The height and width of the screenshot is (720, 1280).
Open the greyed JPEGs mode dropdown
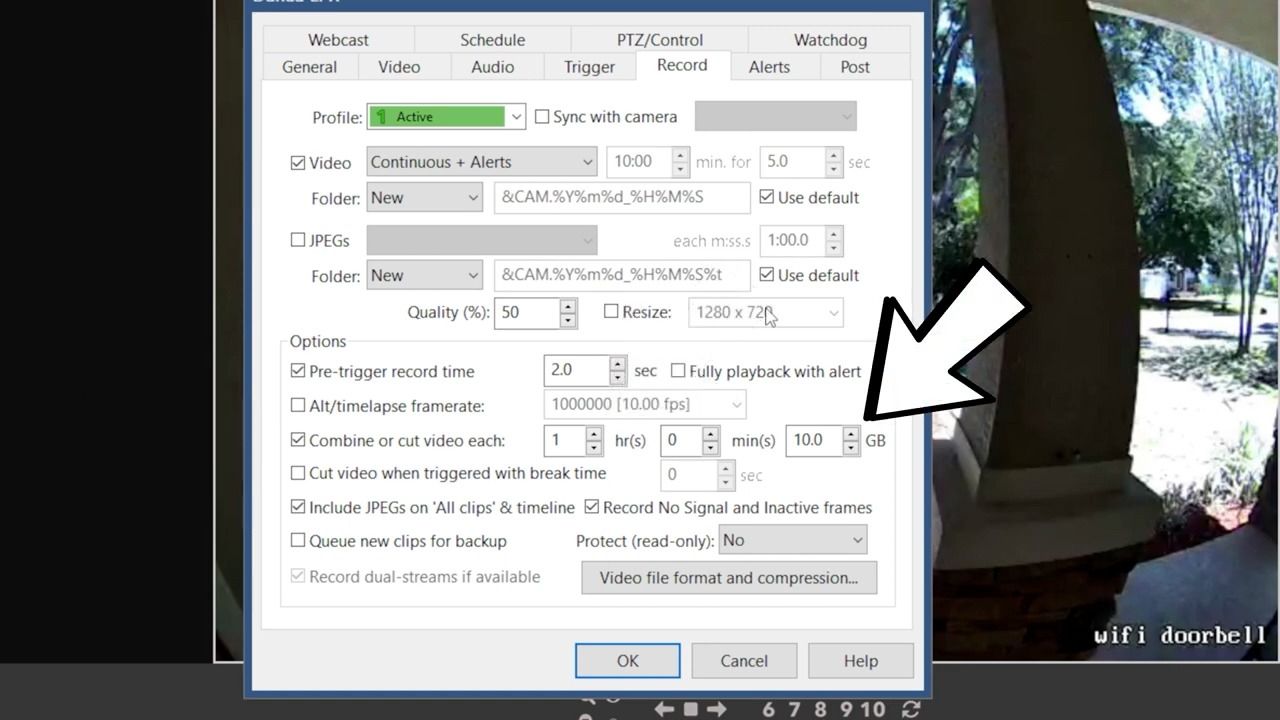[x=482, y=240]
